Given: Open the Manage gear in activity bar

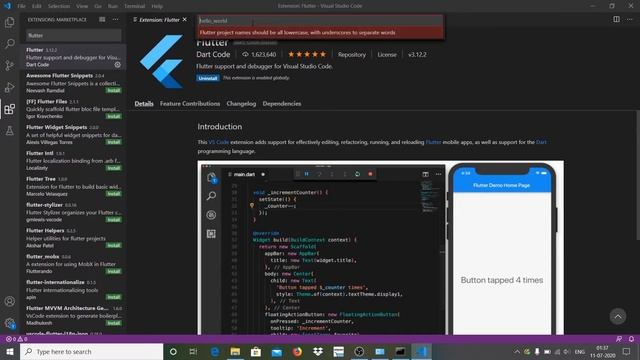Looking at the screenshot, I should (9, 323).
